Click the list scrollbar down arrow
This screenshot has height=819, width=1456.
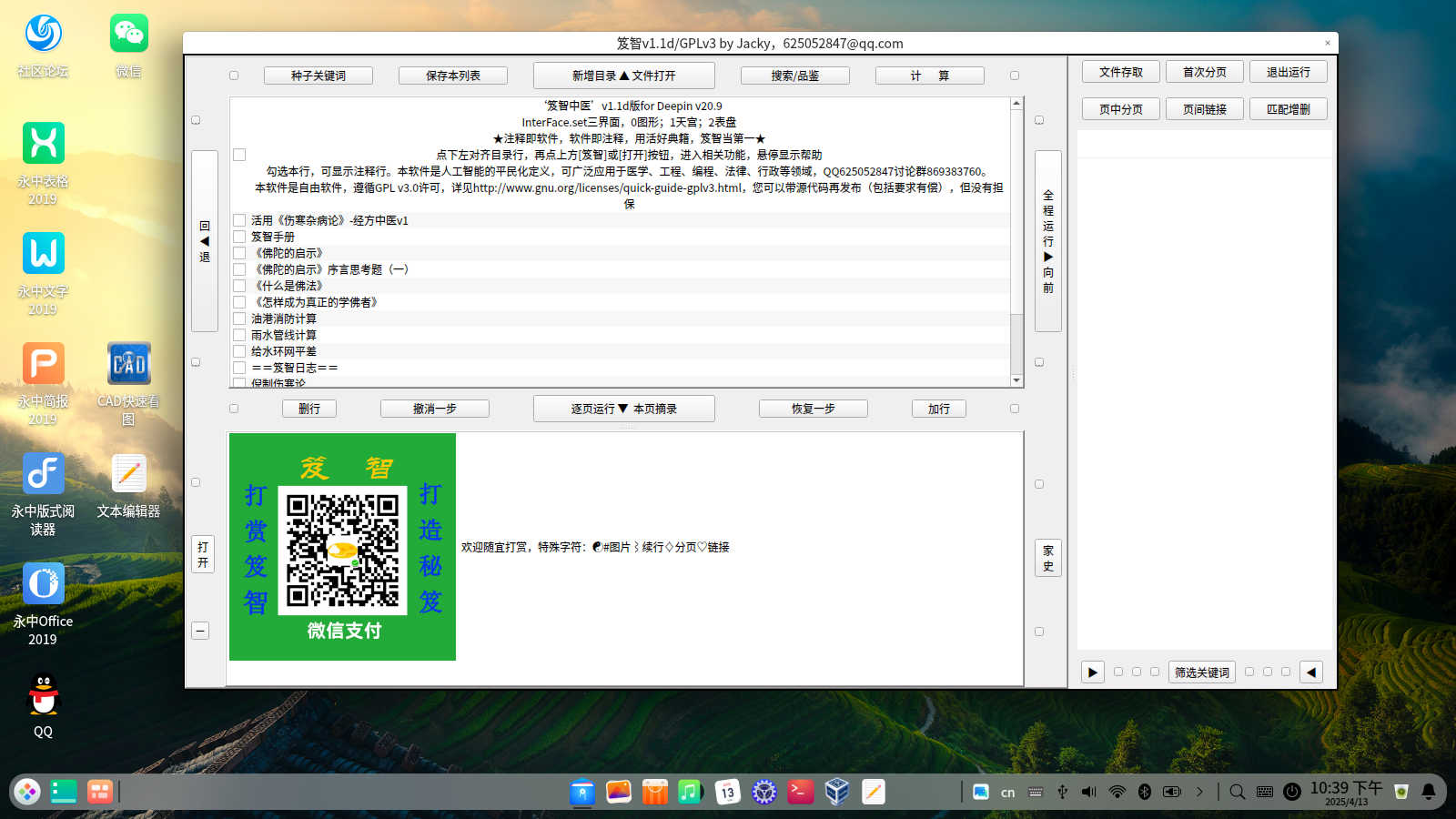(1016, 380)
